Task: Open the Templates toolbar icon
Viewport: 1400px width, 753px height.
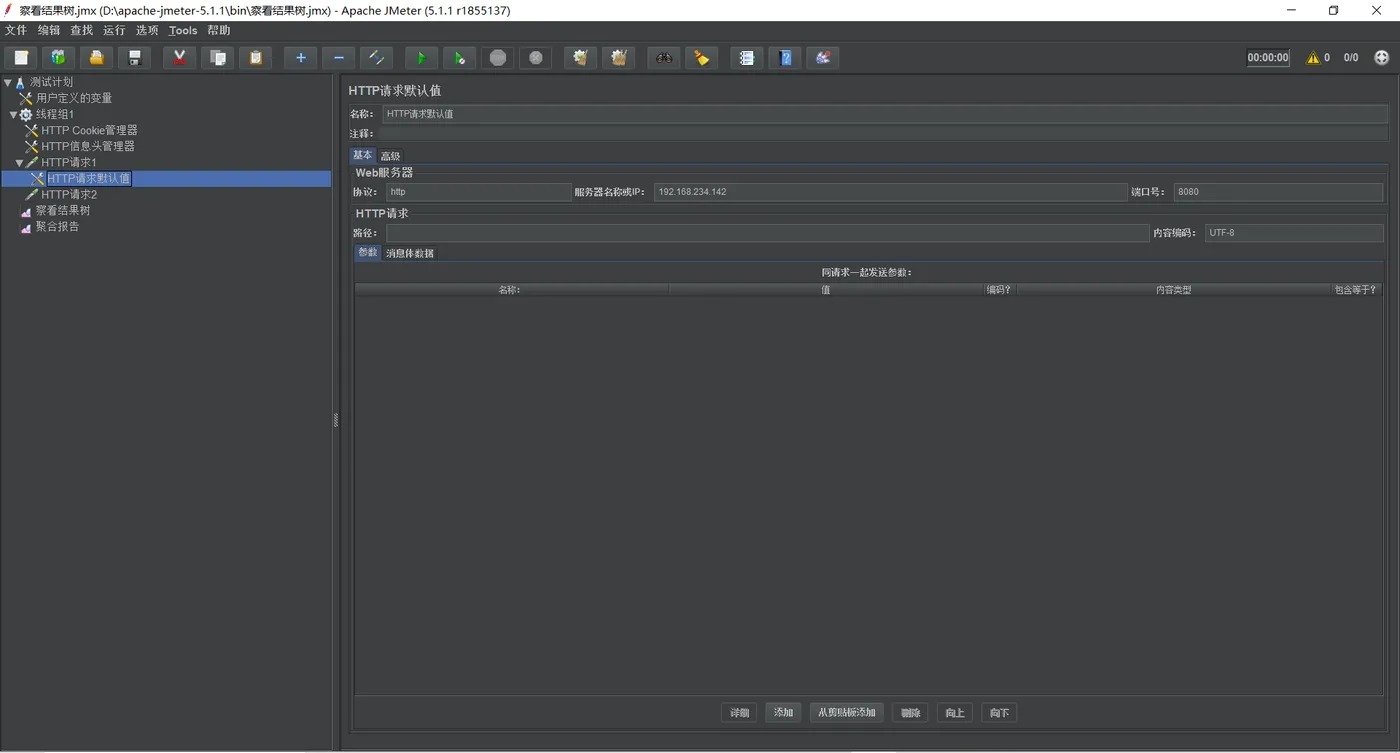Action: point(58,58)
